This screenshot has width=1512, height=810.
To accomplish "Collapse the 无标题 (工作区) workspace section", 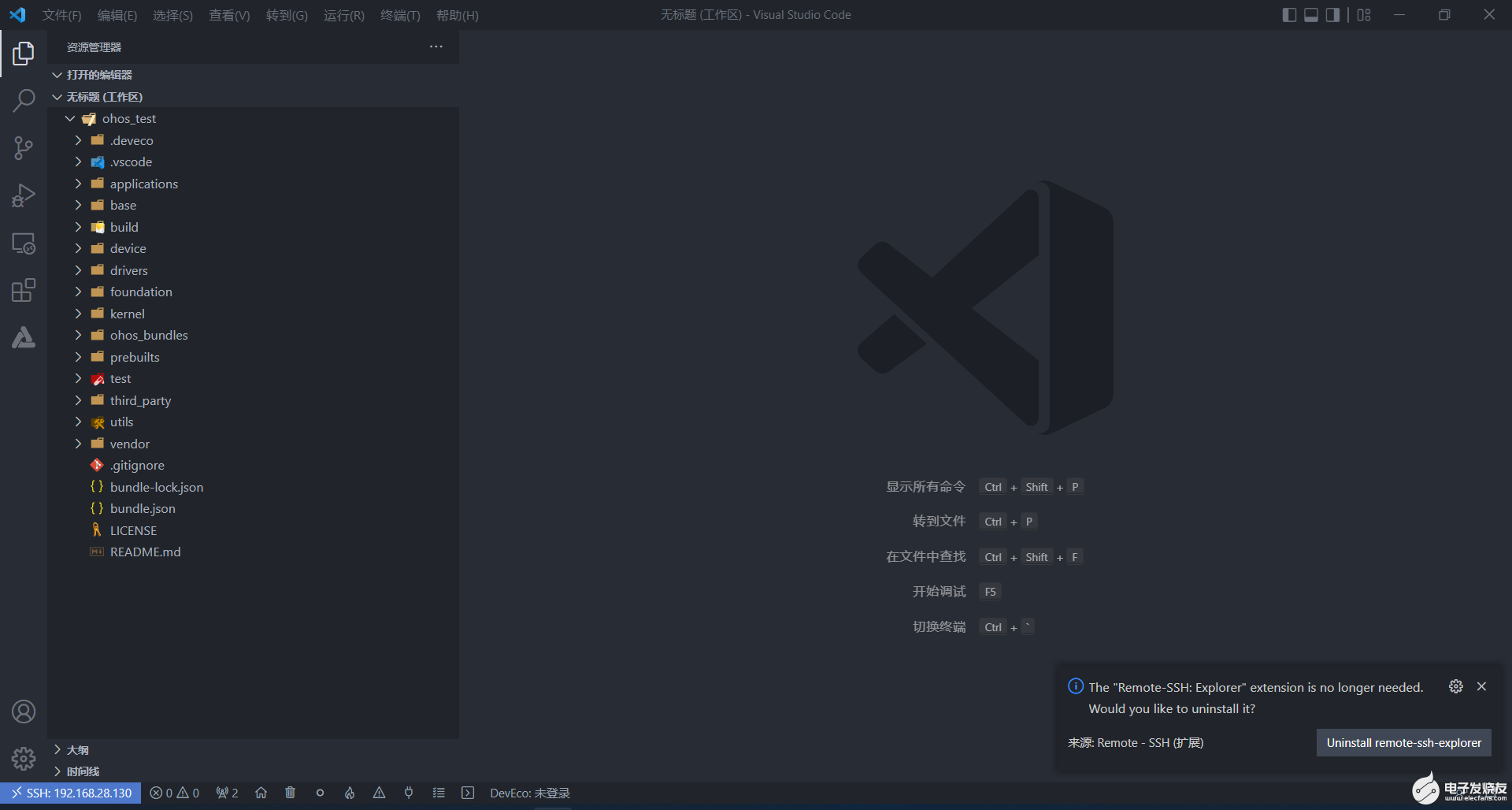I will click(57, 97).
